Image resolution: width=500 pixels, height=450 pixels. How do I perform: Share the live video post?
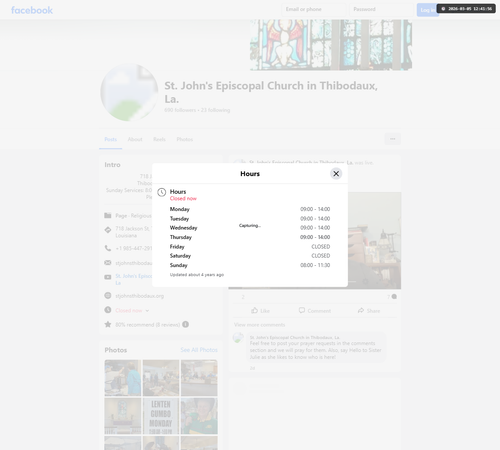point(369,311)
